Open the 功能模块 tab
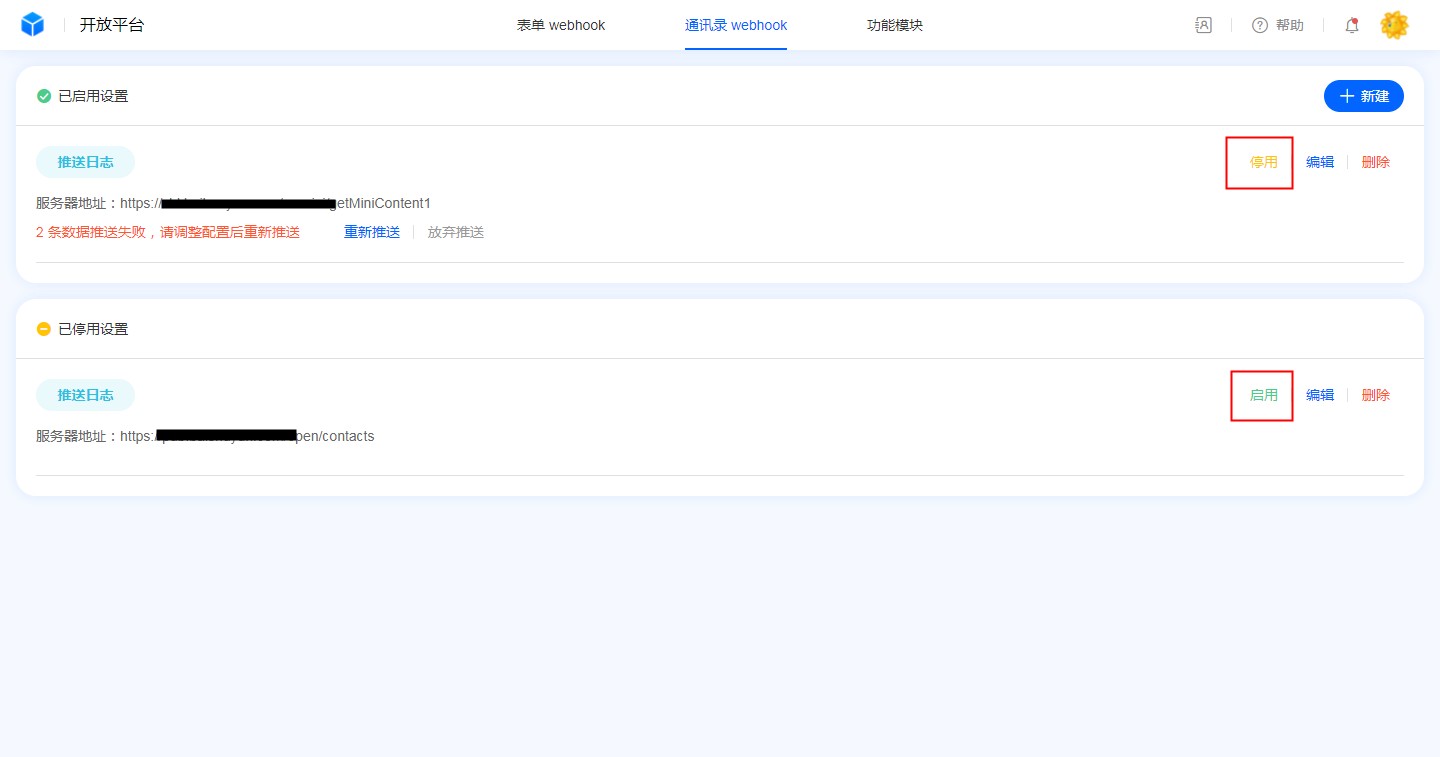This screenshot has height=757, width=1440. [895, 25]
